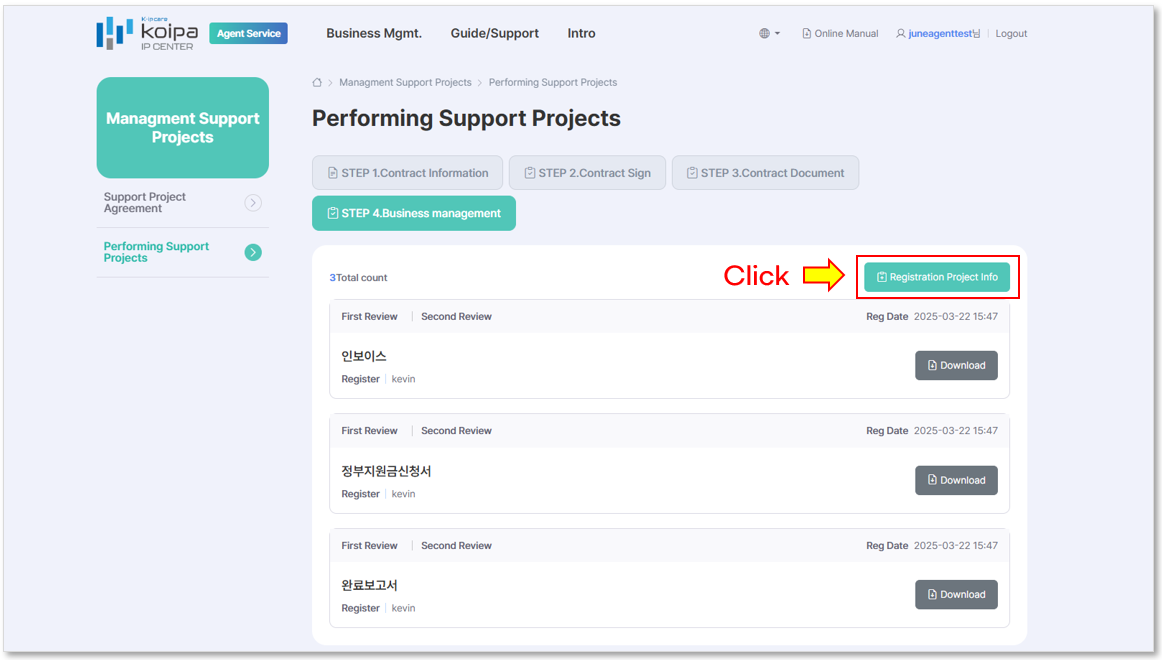Click the home icon in breadcrumb

[x=317, y=82]
